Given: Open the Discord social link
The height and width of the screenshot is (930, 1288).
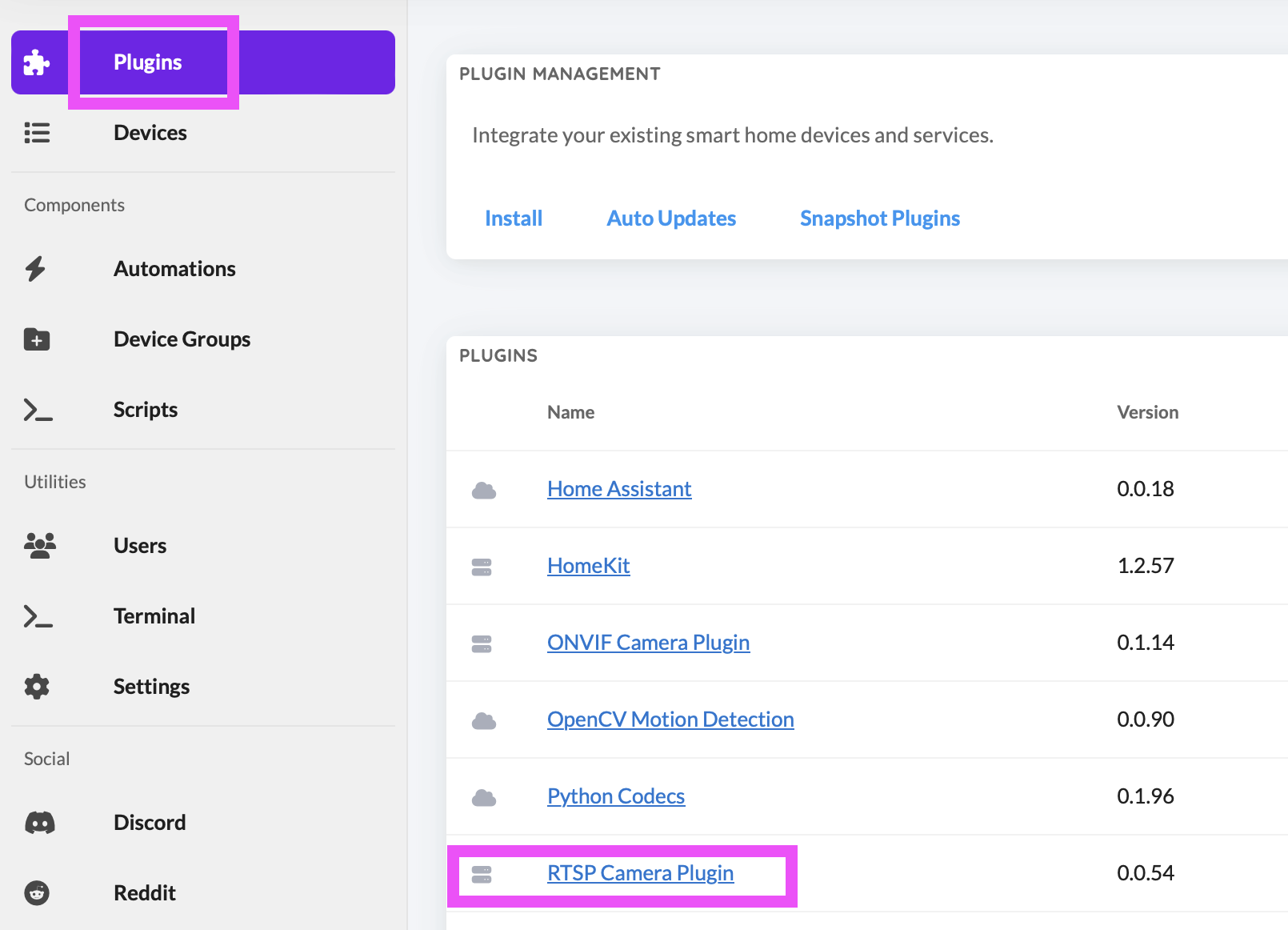Looking at the screenshot, I should [x=203, y=823].
